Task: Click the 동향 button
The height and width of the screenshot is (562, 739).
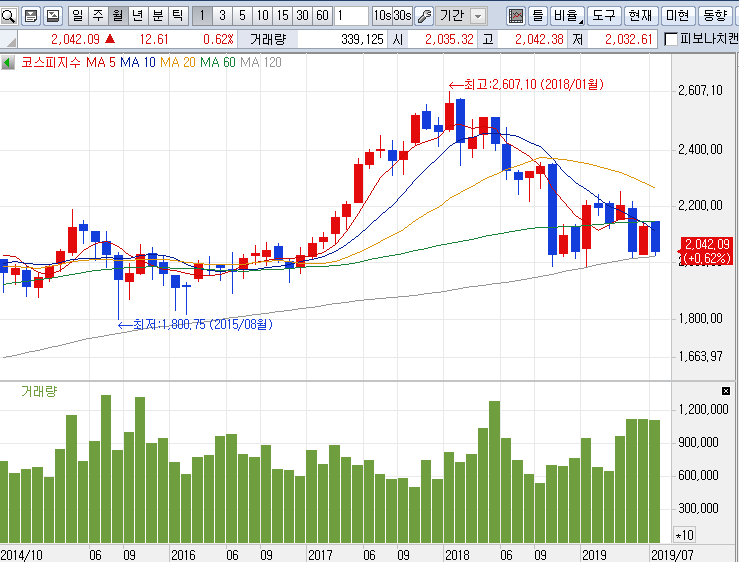Action: pos(715,16)
